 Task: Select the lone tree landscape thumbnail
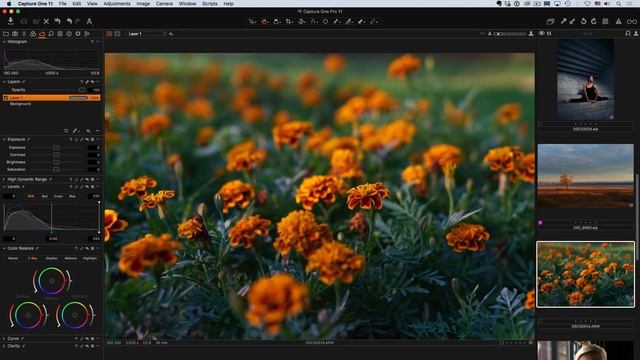point(586,176)
